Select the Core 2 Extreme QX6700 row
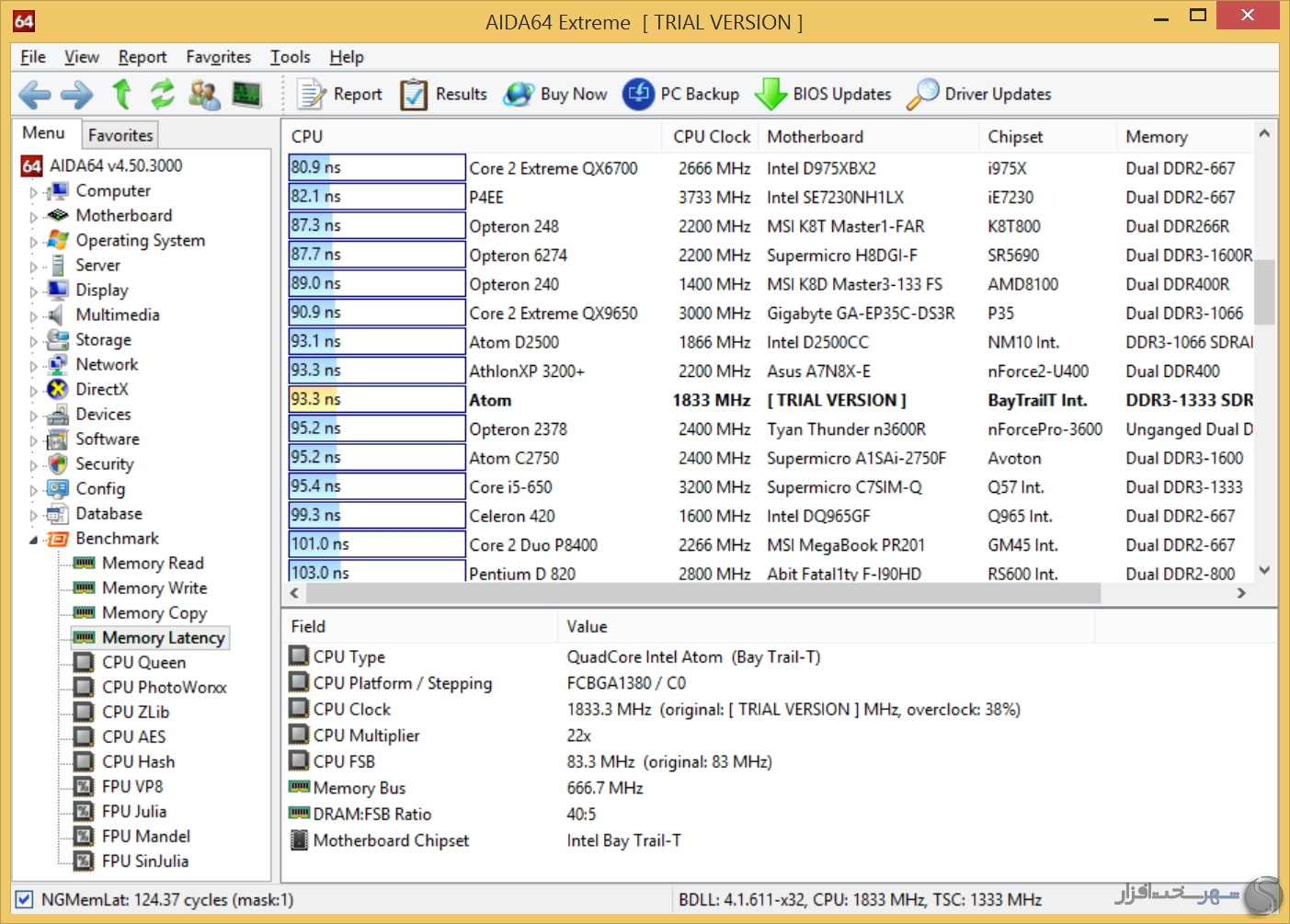Screen dimensions: 1290x924 (771, 168)
